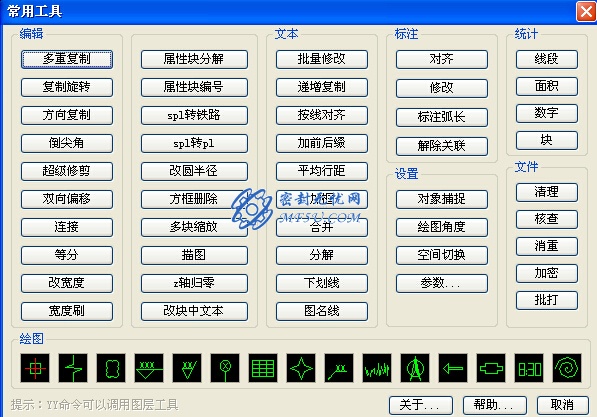The image size is (597, 417).
Task: Run the 多块缩放 tool
Action: tap(194, 227)
